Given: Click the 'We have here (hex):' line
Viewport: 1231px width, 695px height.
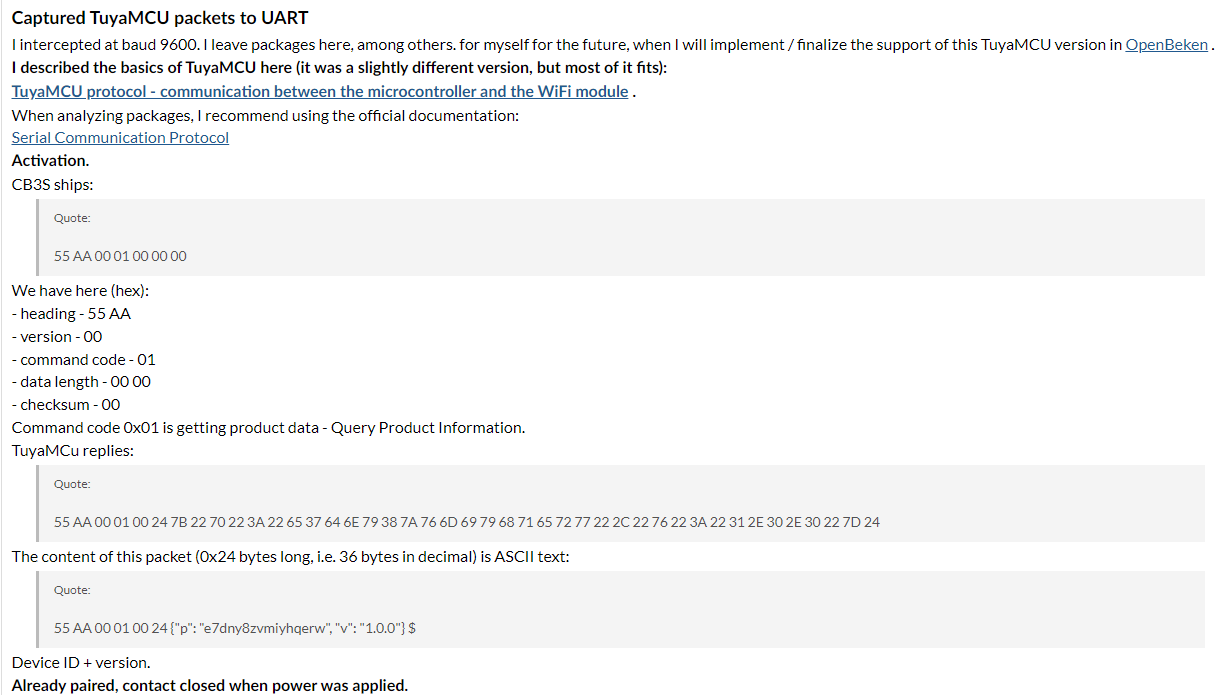Looking at the screenshot, I should [80, 291].
